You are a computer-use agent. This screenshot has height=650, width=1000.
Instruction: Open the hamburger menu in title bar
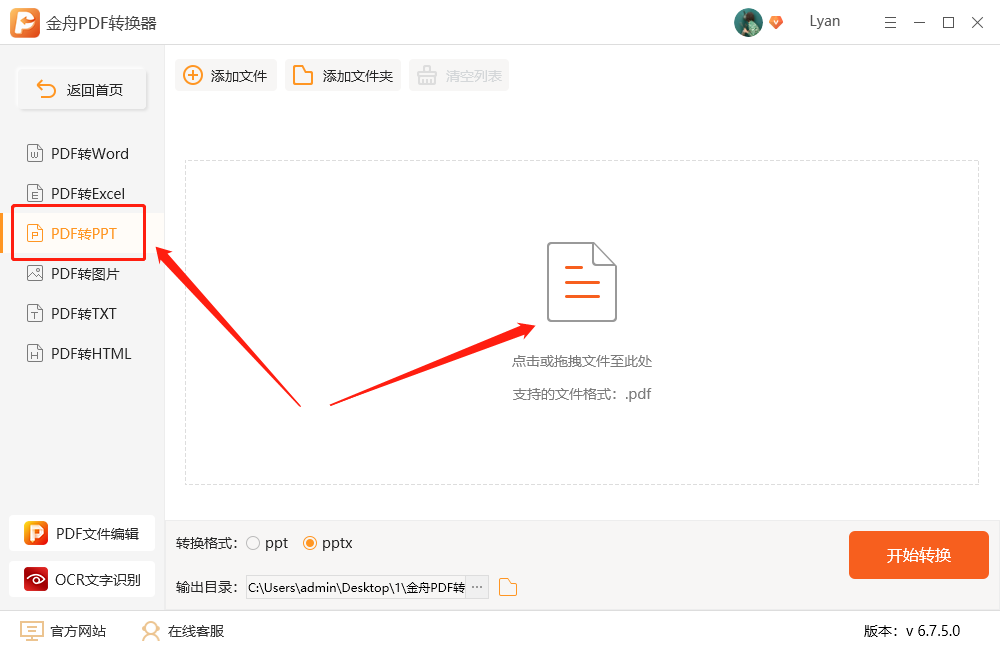coord(890,23)
